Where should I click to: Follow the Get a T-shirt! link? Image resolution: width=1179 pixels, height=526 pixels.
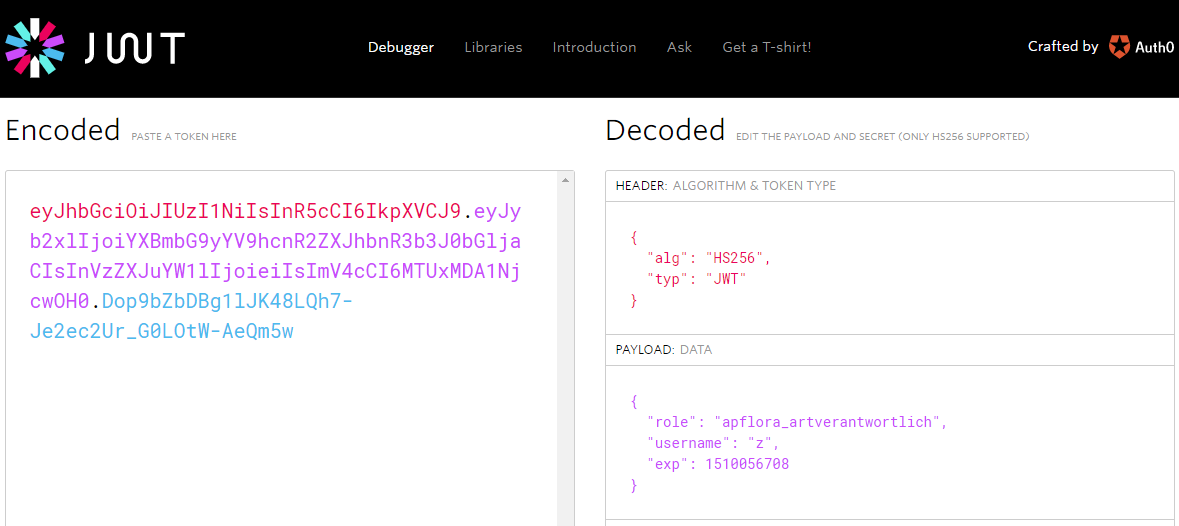click(x=766, y=47)
